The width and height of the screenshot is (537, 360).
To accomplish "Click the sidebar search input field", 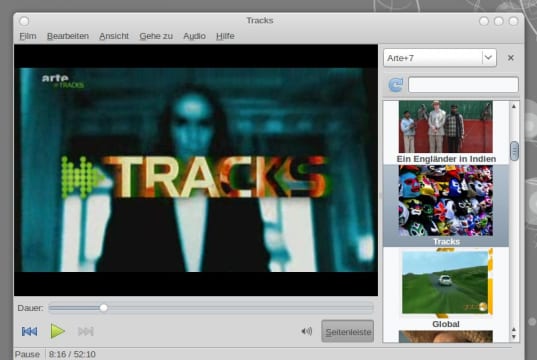I will point(463,85).
